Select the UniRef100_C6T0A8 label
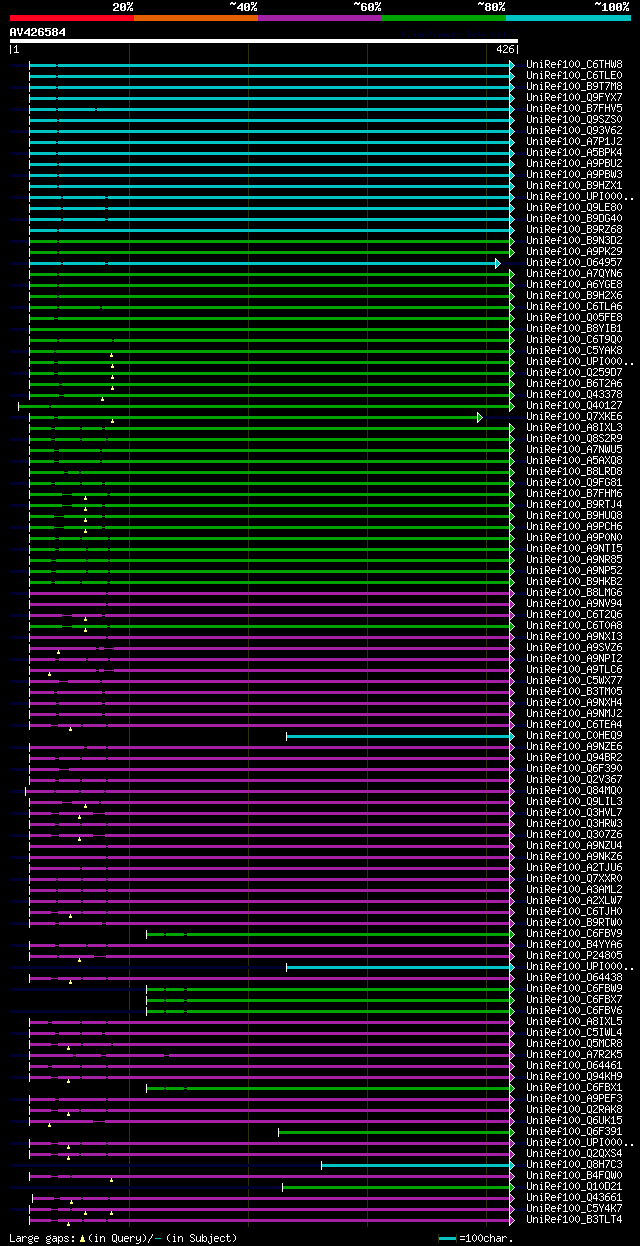Image resolution: width=640 pixels, height=1246 pixels. click(x=574, y=626)
